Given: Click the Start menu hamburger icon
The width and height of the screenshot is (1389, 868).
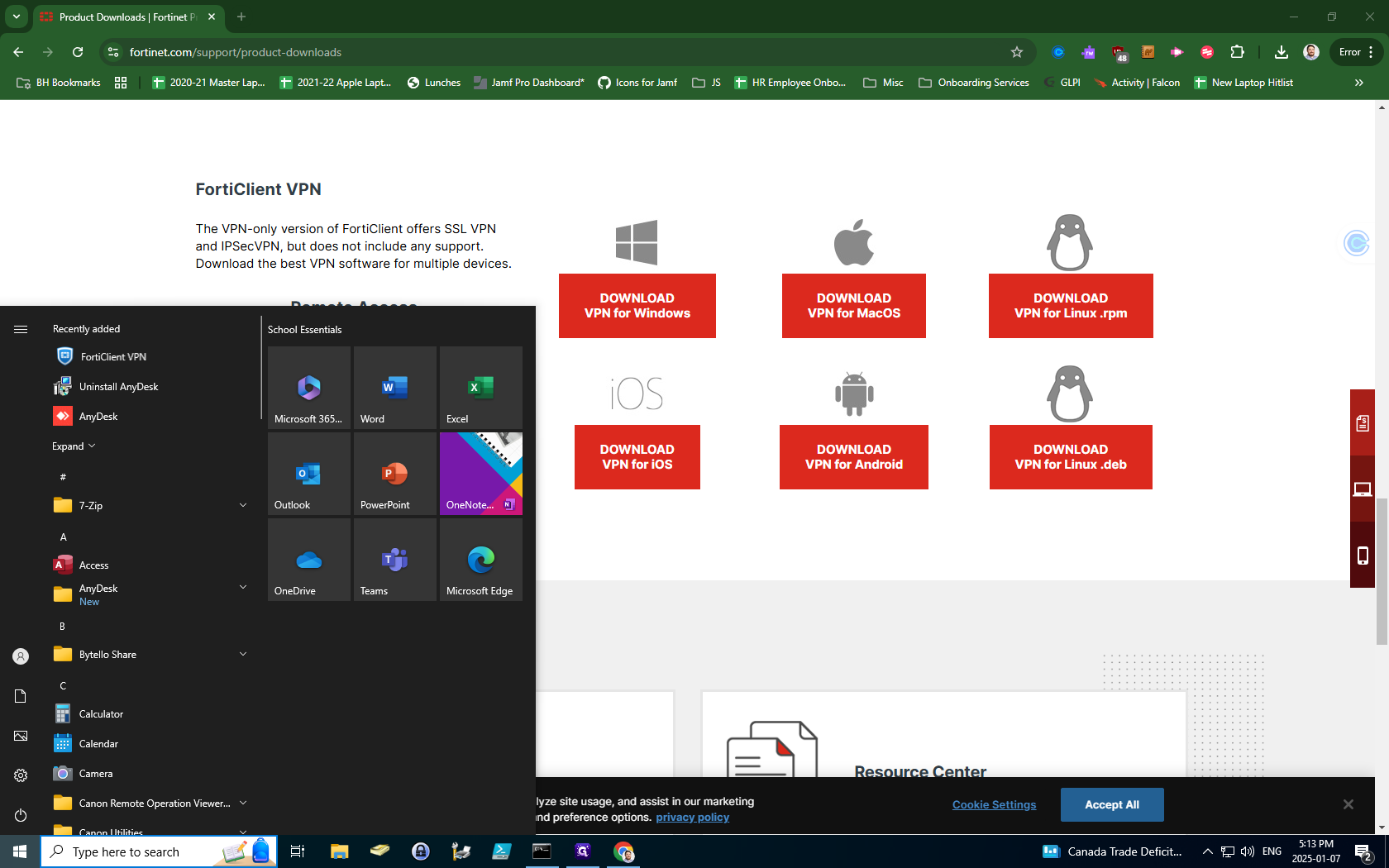Looking at the screenshot, I should click(21, 329).
